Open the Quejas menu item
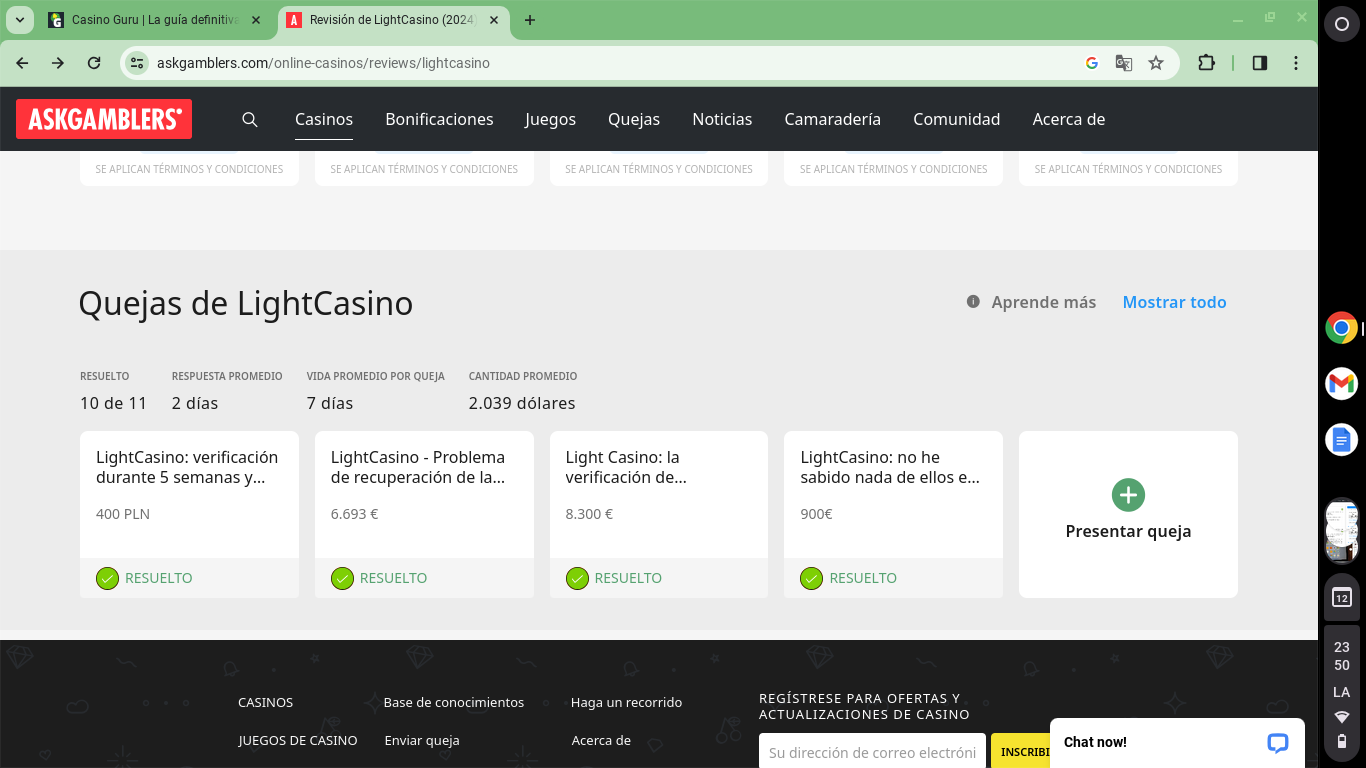 point(634,119)
